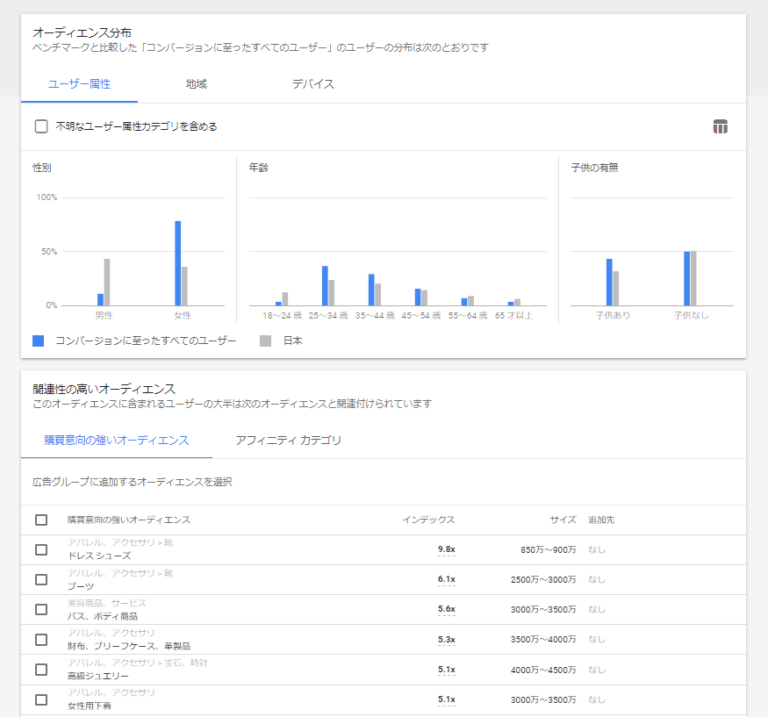
Task: Select the ブーツ row checkbox
Action: [x=41, y=579]
